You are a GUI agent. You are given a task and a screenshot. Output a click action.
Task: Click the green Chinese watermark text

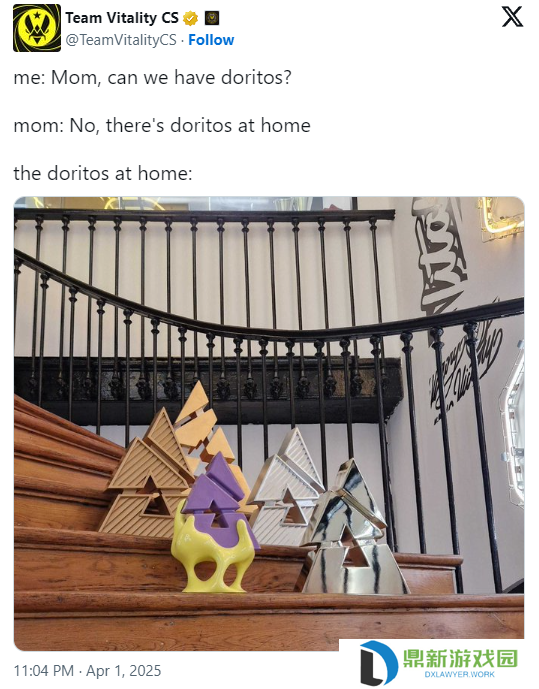click(x=460, y=659)
